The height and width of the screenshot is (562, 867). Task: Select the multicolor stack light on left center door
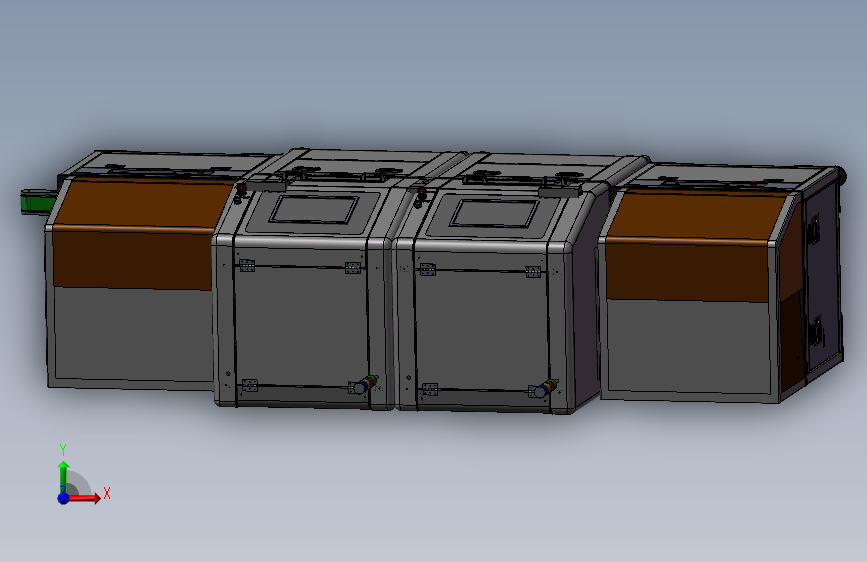point(365,384)
